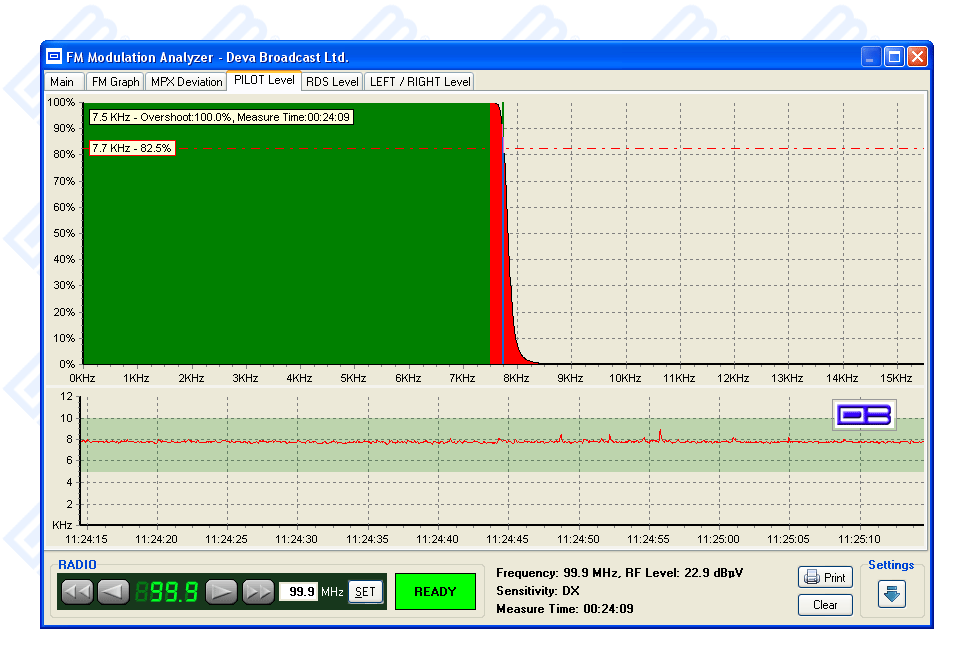Click the DB logo in the lower graph

click(x=864, y=415)
